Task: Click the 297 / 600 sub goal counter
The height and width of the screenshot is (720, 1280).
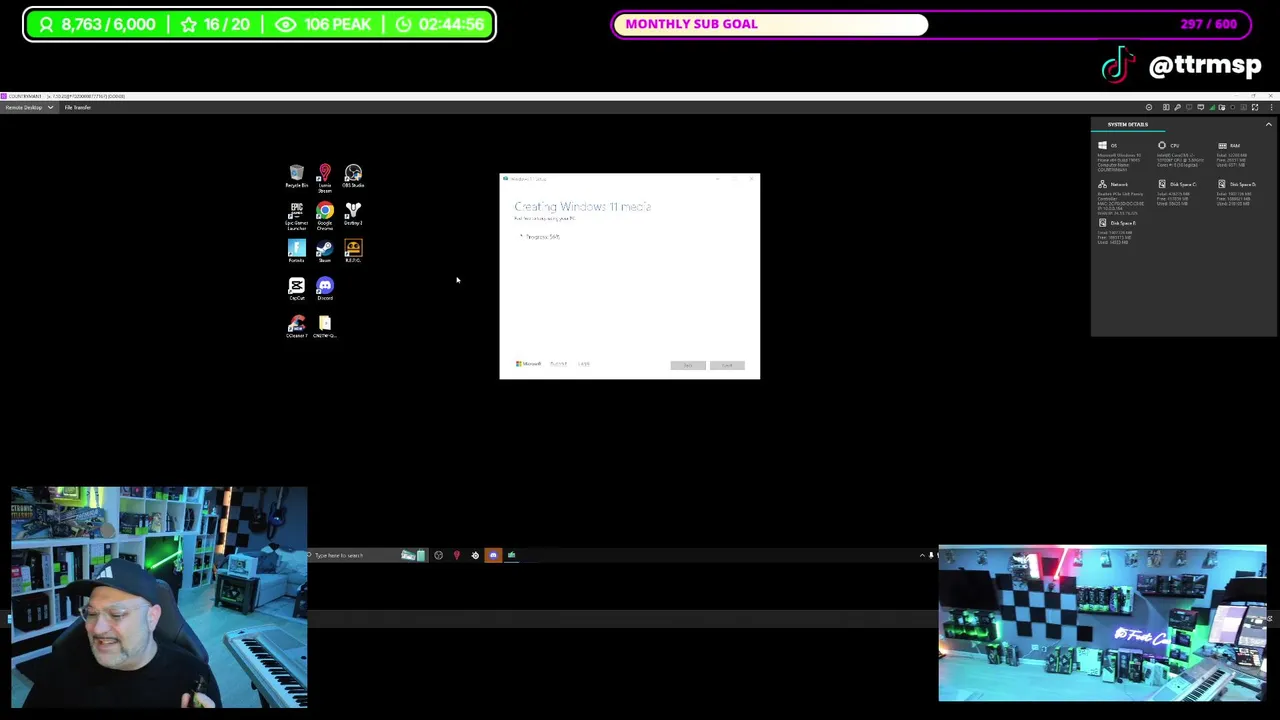Action: point(1208,24)
